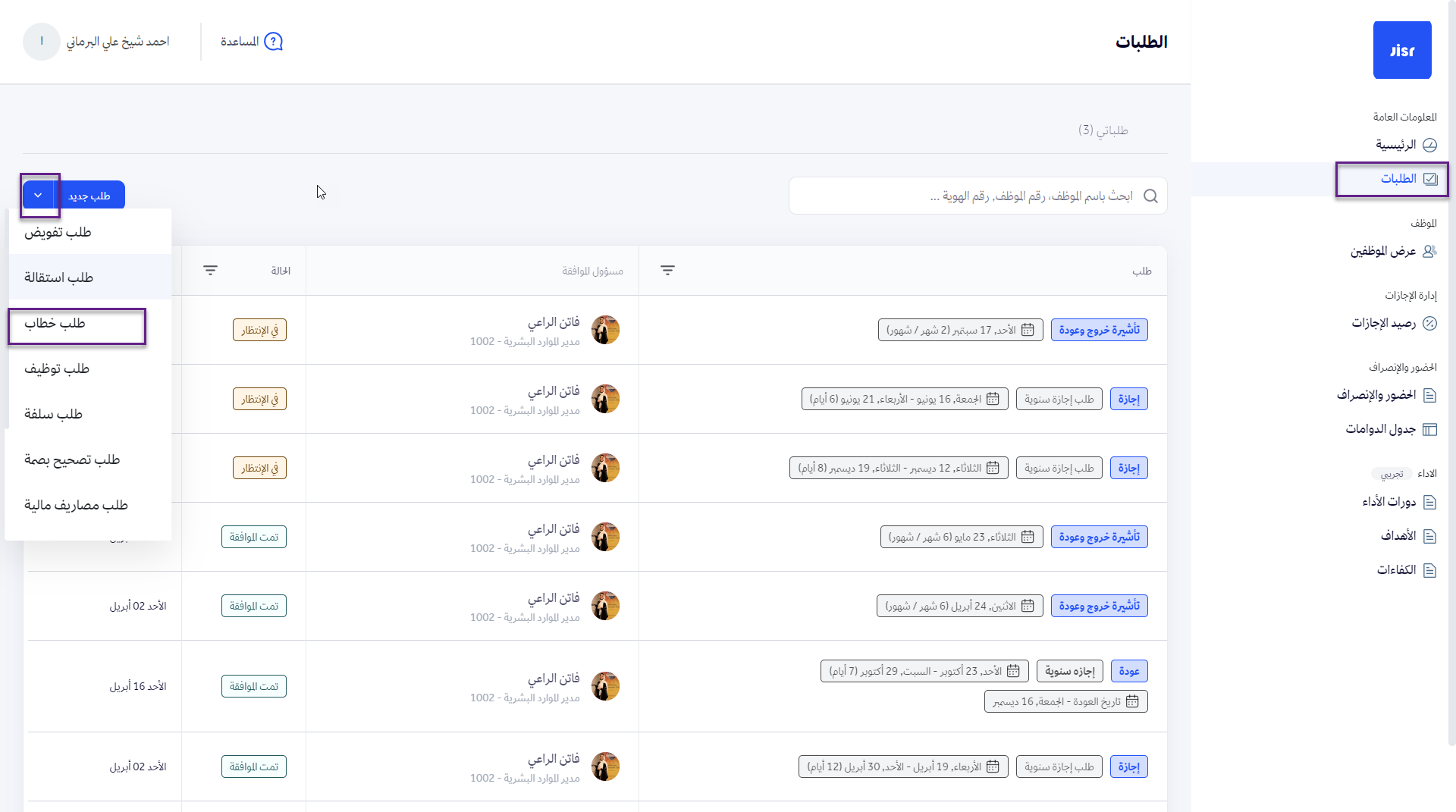1456x812 pixels.
Task: Click the work schedule table icon
Action: (1429, 430)
